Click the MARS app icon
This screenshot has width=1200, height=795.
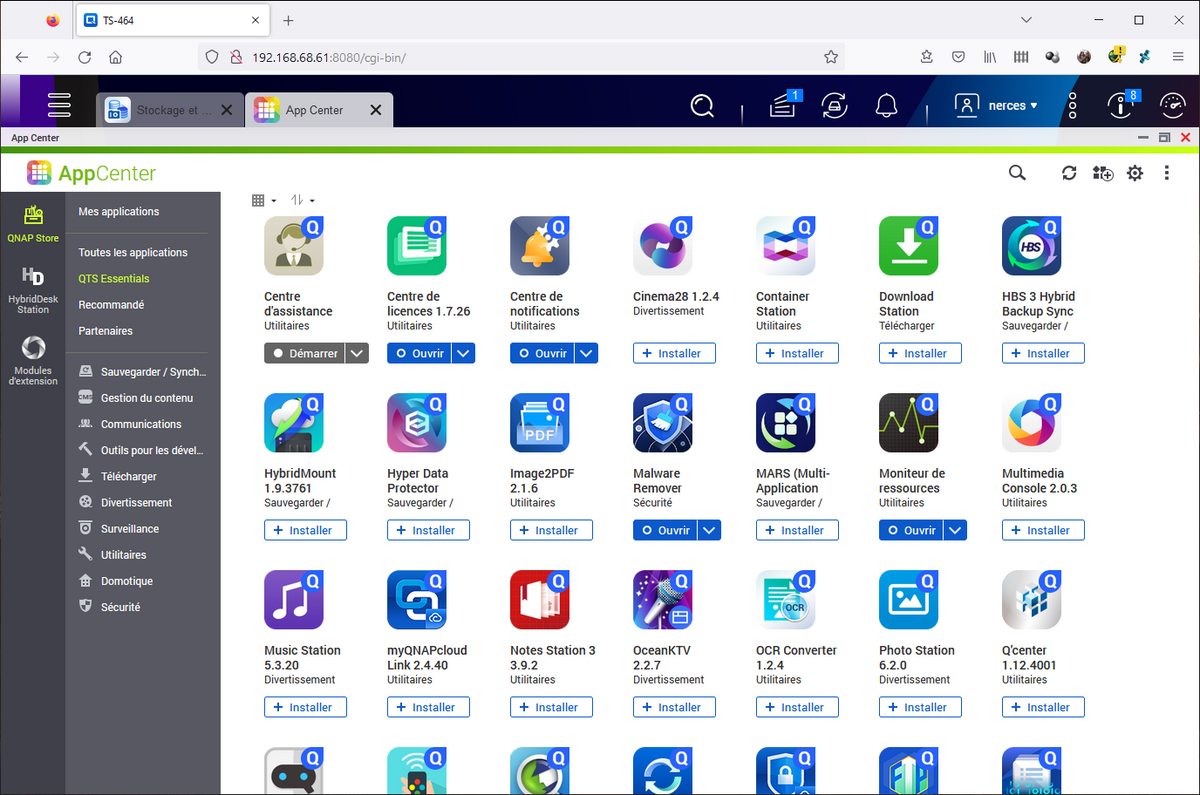786,423
